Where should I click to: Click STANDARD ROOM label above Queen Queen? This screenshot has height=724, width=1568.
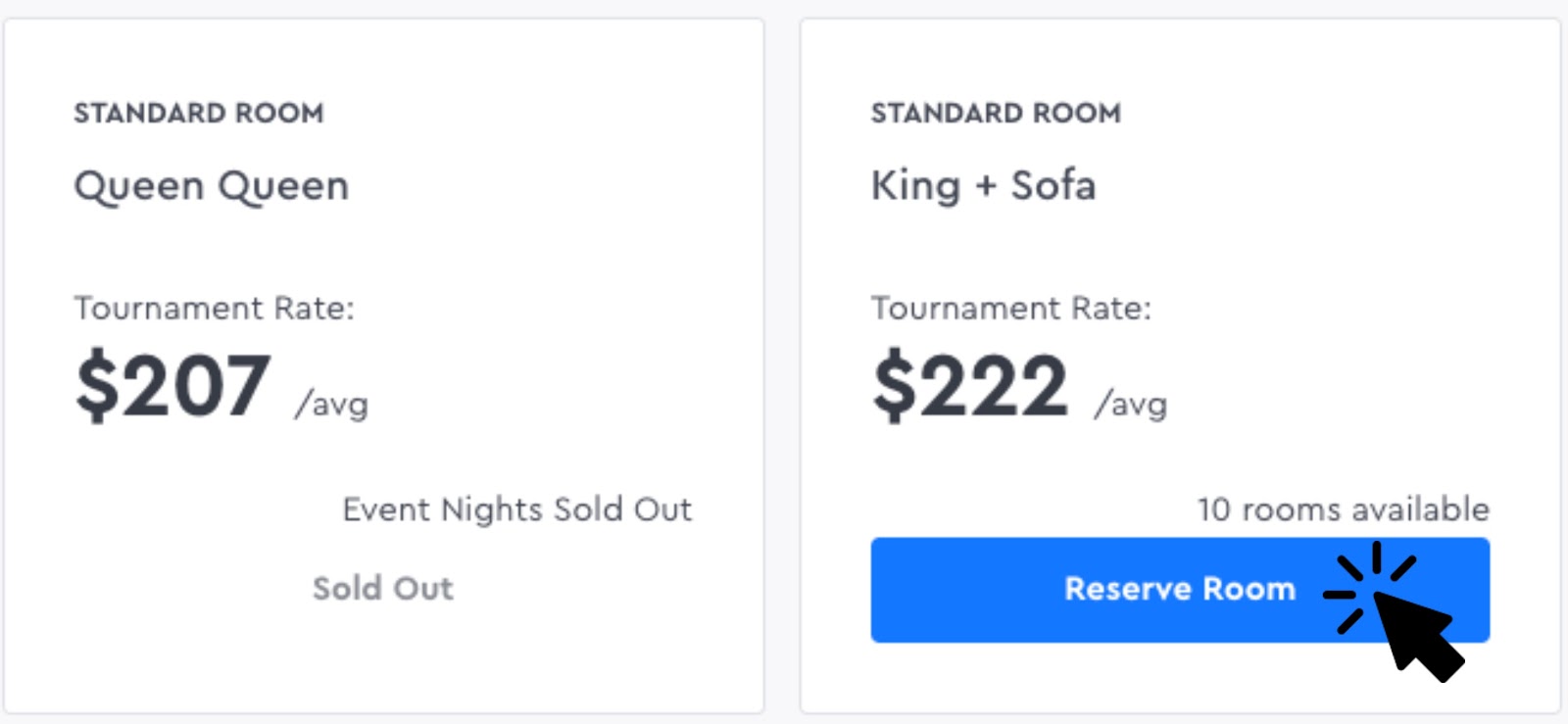point(199,114)
